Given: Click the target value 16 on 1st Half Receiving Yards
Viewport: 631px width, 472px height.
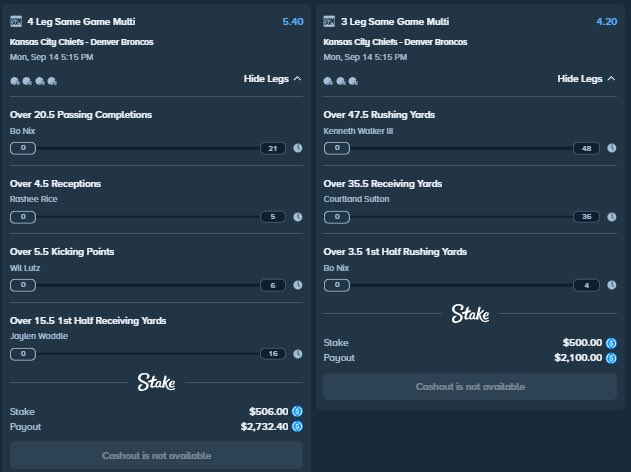Looking at the screenshot, I should pos(273,354).
